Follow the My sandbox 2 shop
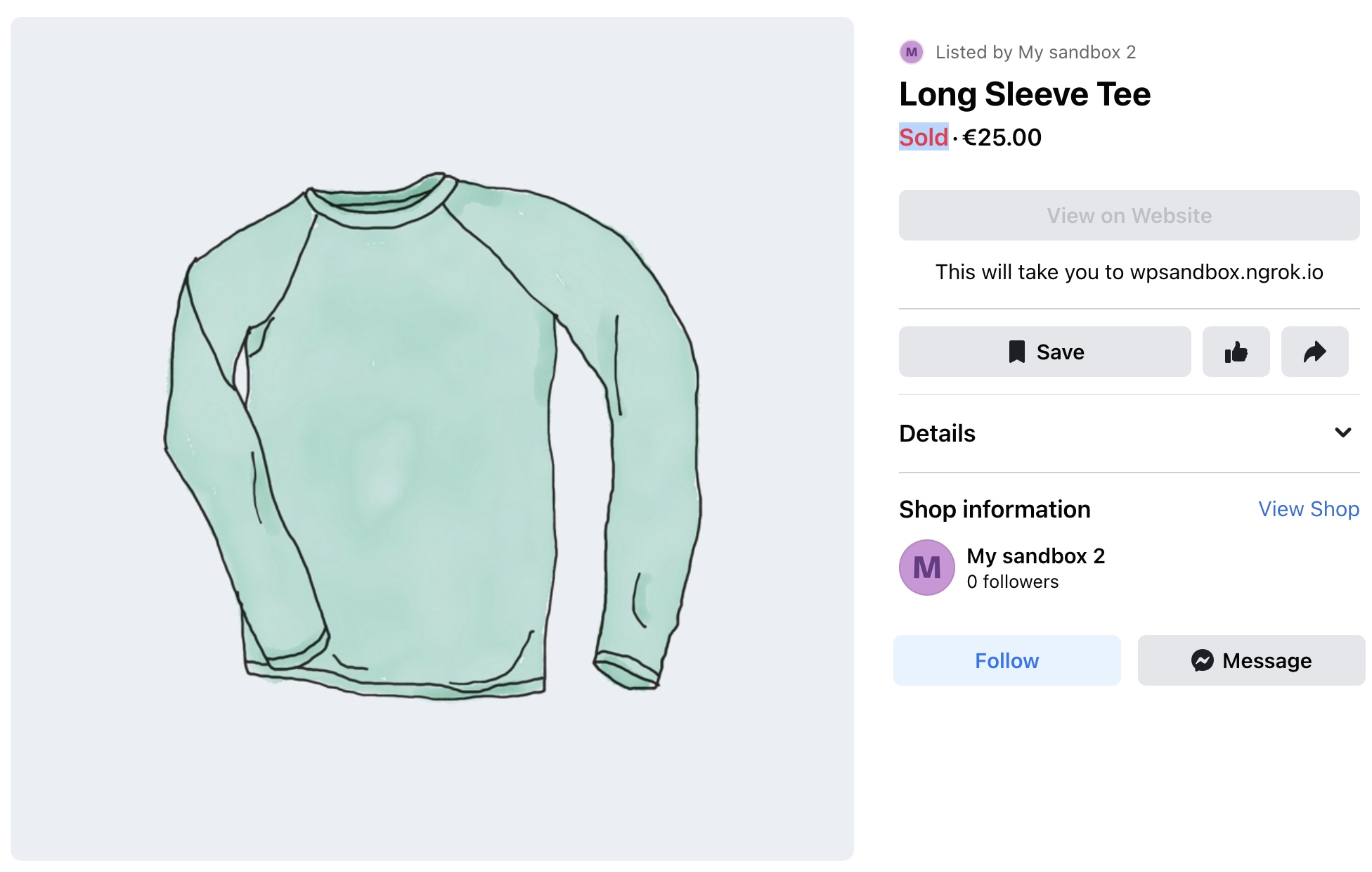This screenshot has width=1372, height=872. pos(1007,660)
